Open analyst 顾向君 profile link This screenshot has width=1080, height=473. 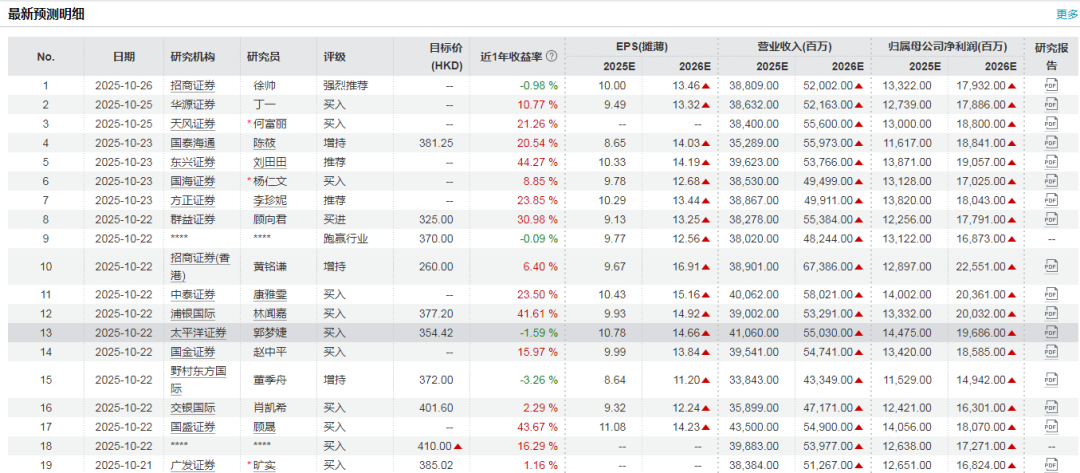click(270, 220)
